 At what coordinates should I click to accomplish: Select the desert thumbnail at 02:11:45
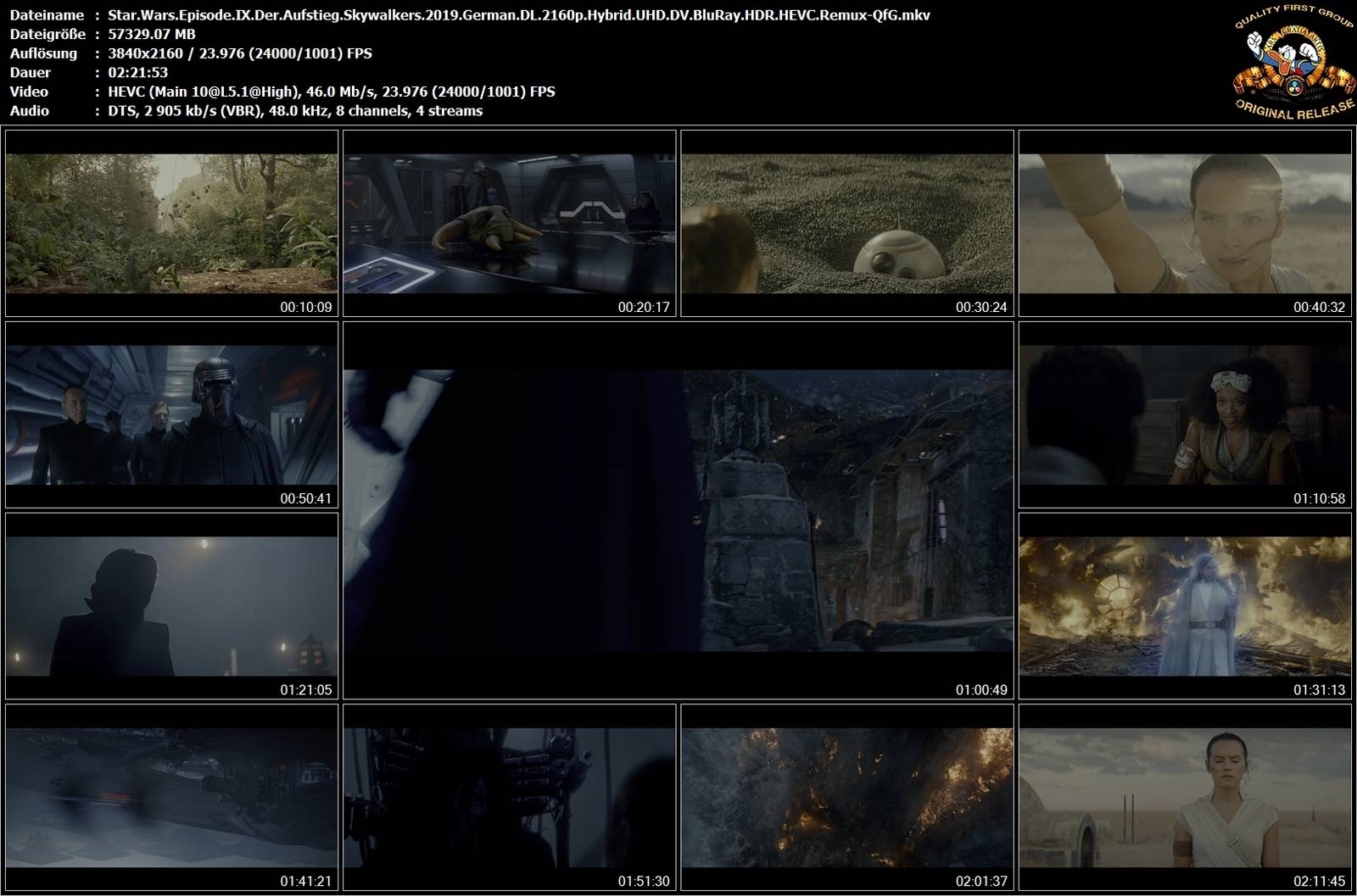1185,797
